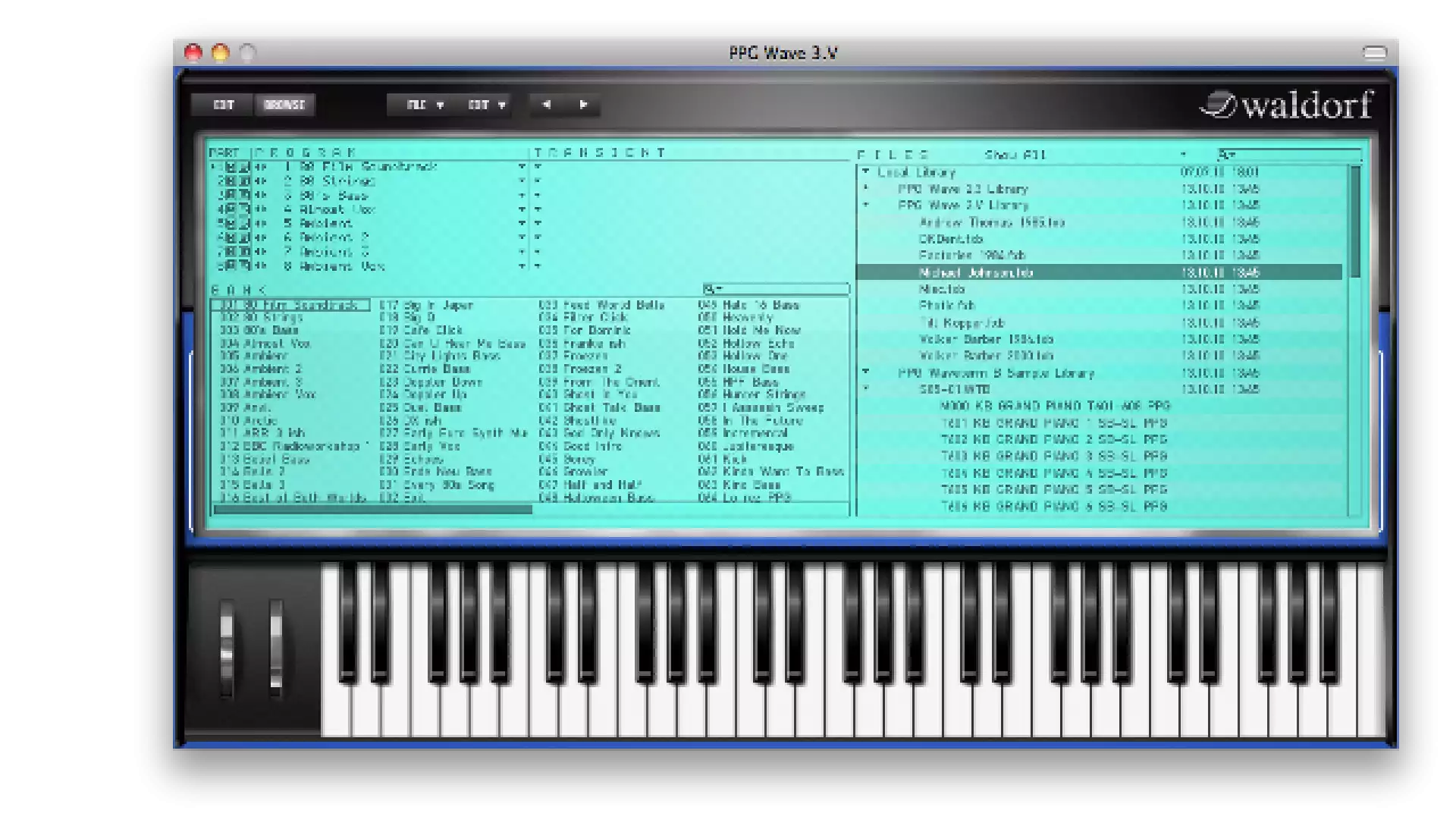Select part 1 program 80 Film Soundtrack

tap(369, 167)
